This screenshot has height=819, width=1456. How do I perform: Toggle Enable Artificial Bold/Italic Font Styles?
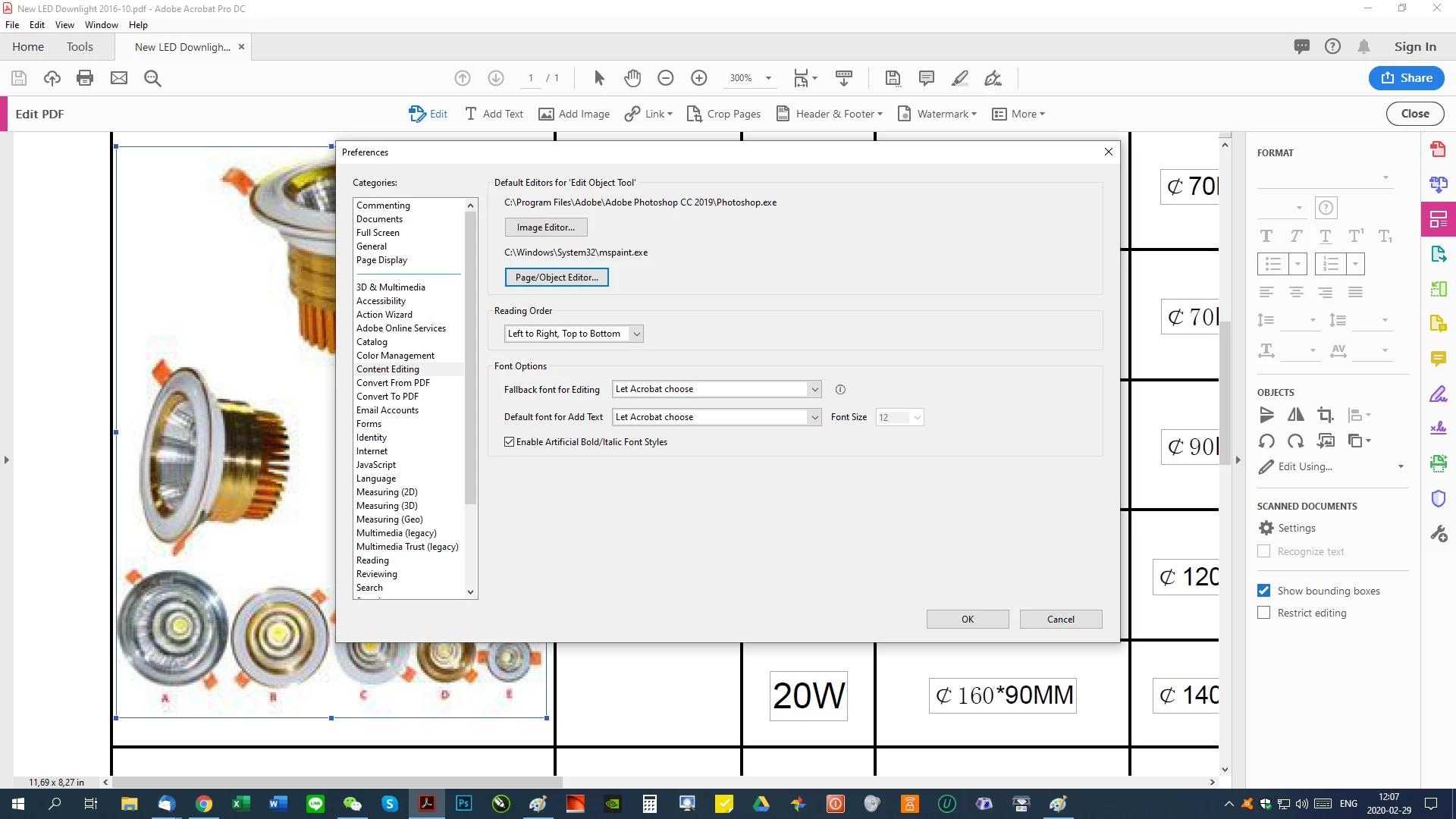tap(510, 442)
